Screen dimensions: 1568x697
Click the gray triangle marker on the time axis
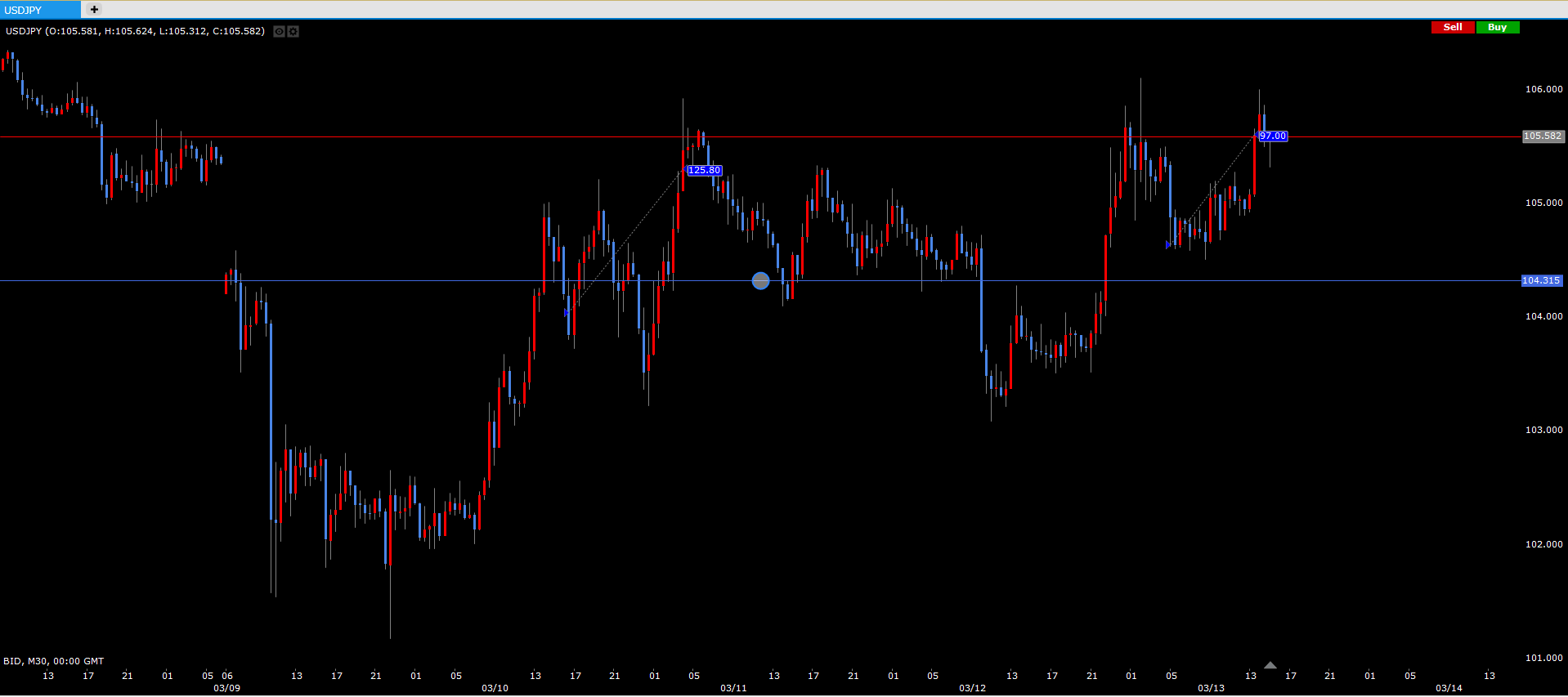coord(1270,665)
